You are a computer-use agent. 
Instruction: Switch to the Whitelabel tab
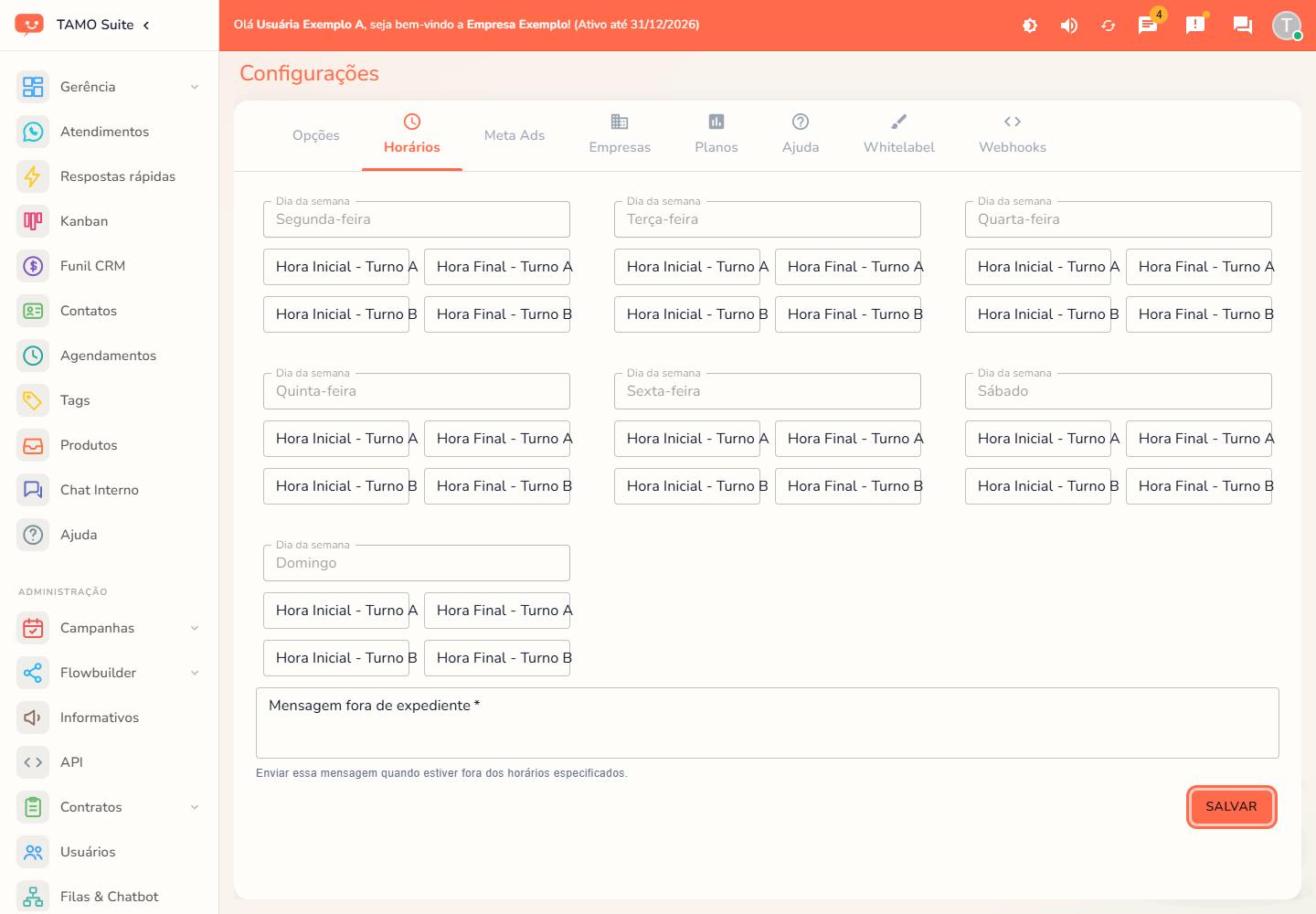click(899, 135)
